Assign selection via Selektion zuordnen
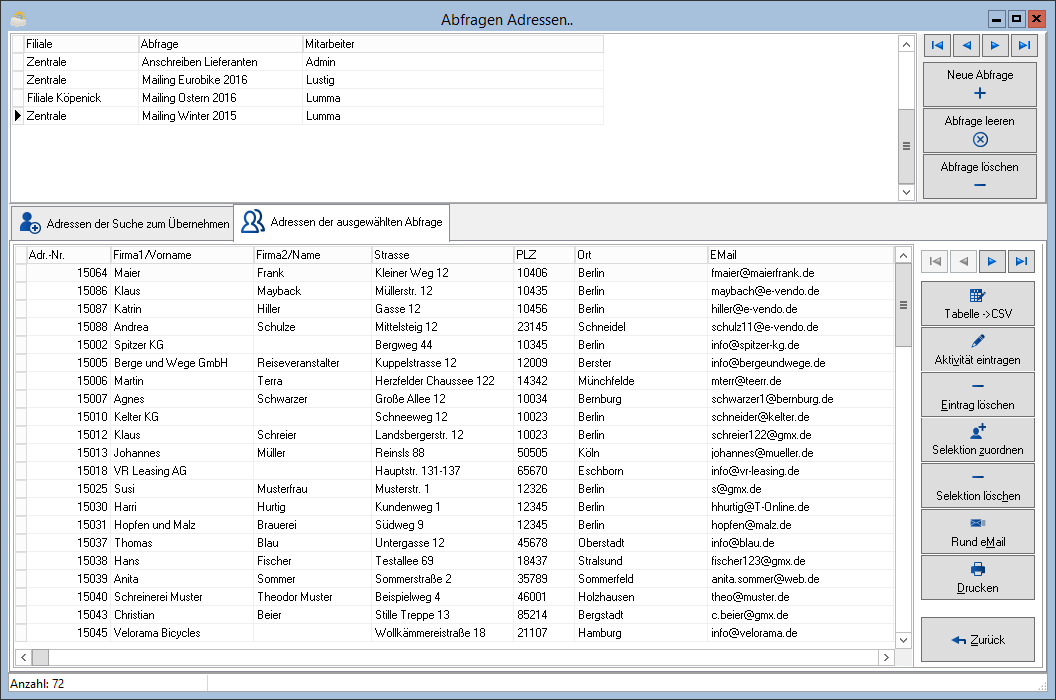This screenshot has width=1056, height=700. click(x=978, y=440)
